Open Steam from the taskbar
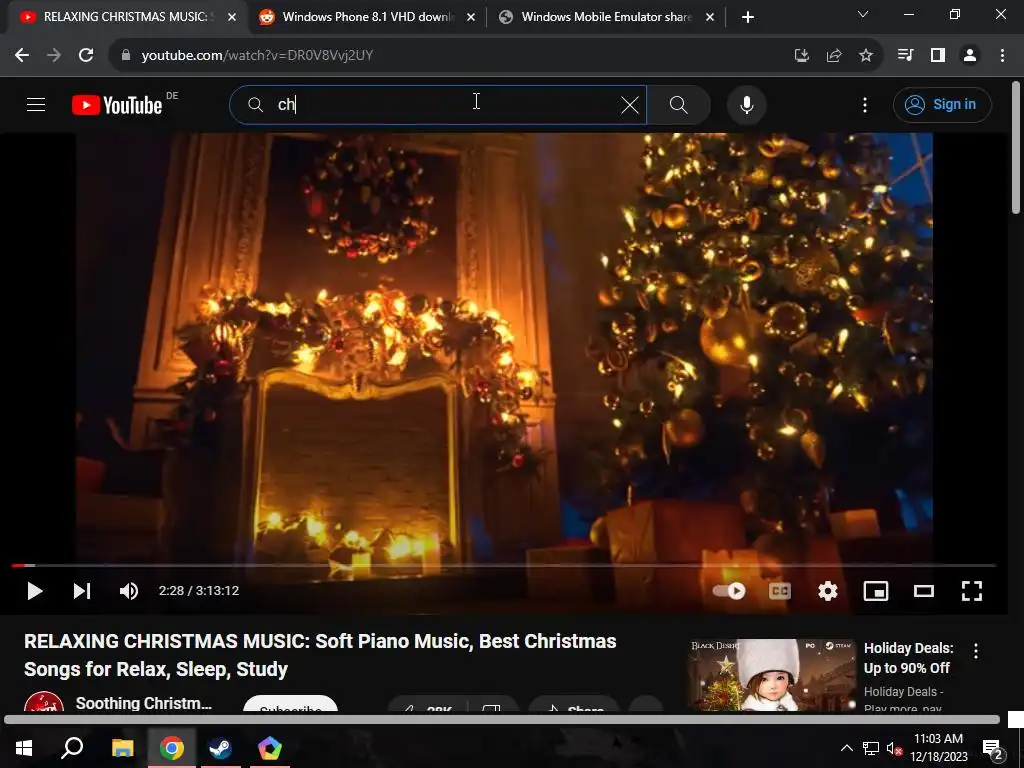This screenshot has width=1024, height=768. click(x=220, y=748)
